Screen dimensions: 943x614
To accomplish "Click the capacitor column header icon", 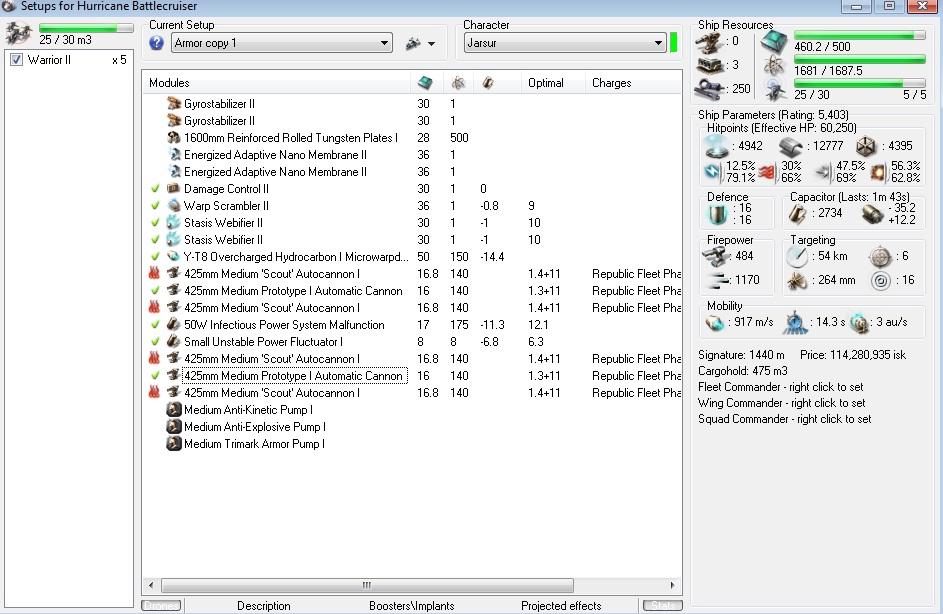I will pyautogui.click(x=487, y=83).
